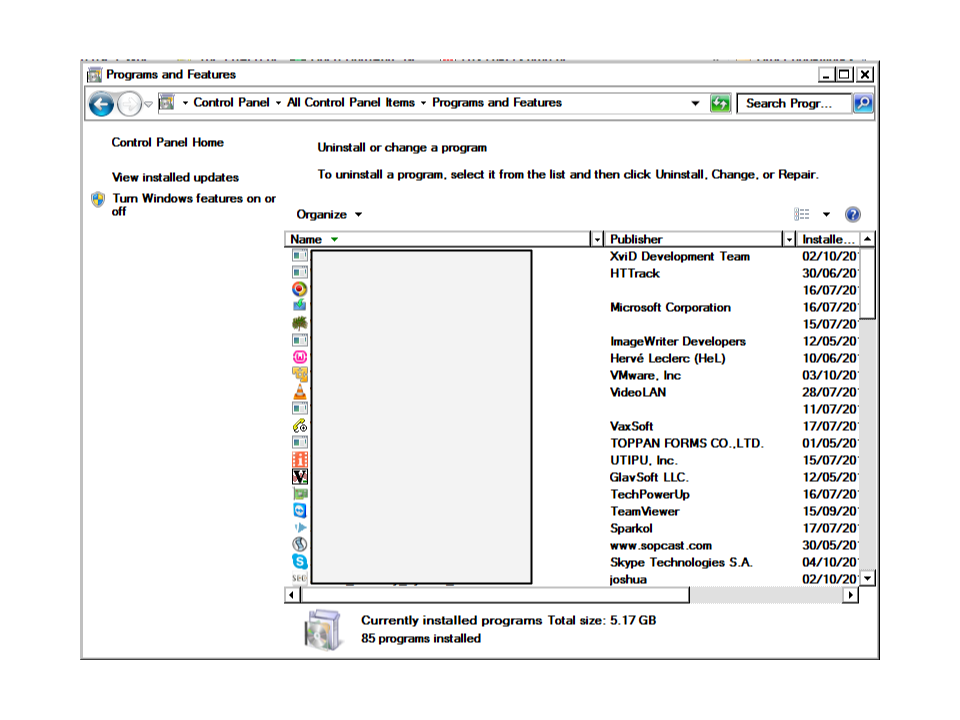
Task: Open the recent pages dropdown near Forward
Action: click(148, 104)
